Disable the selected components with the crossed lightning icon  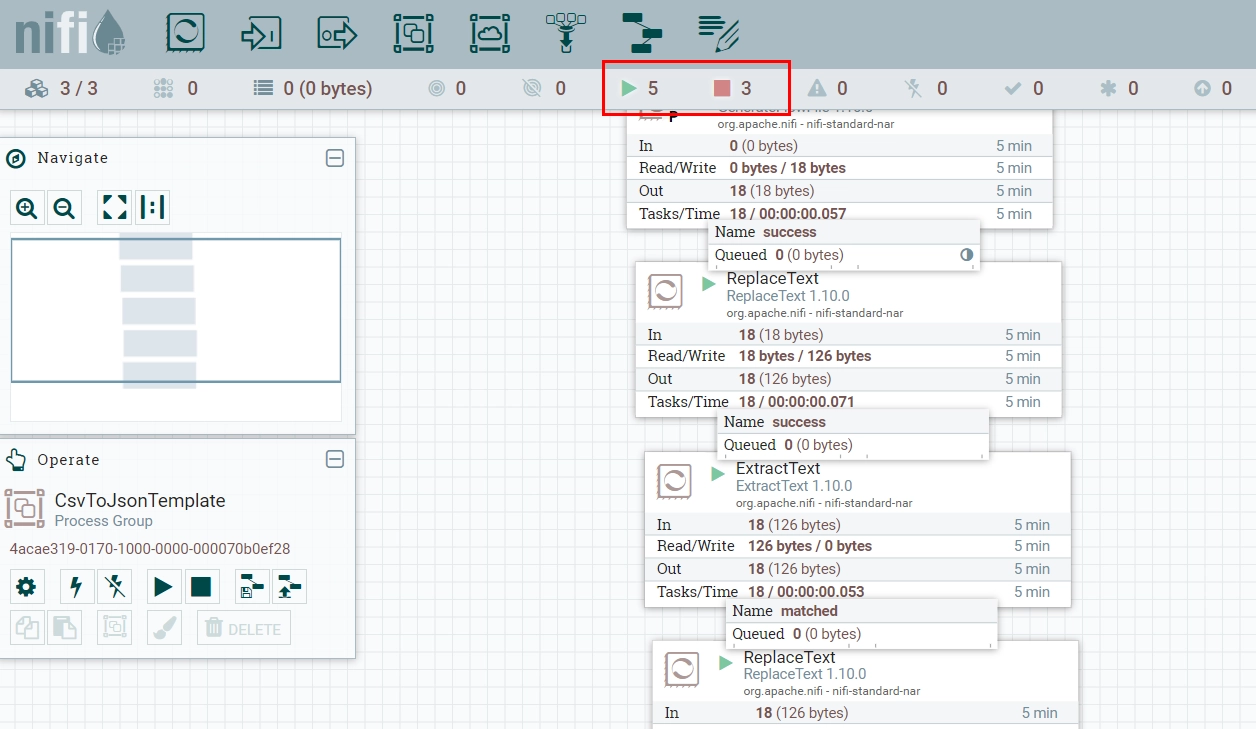[x=115, y=587]
